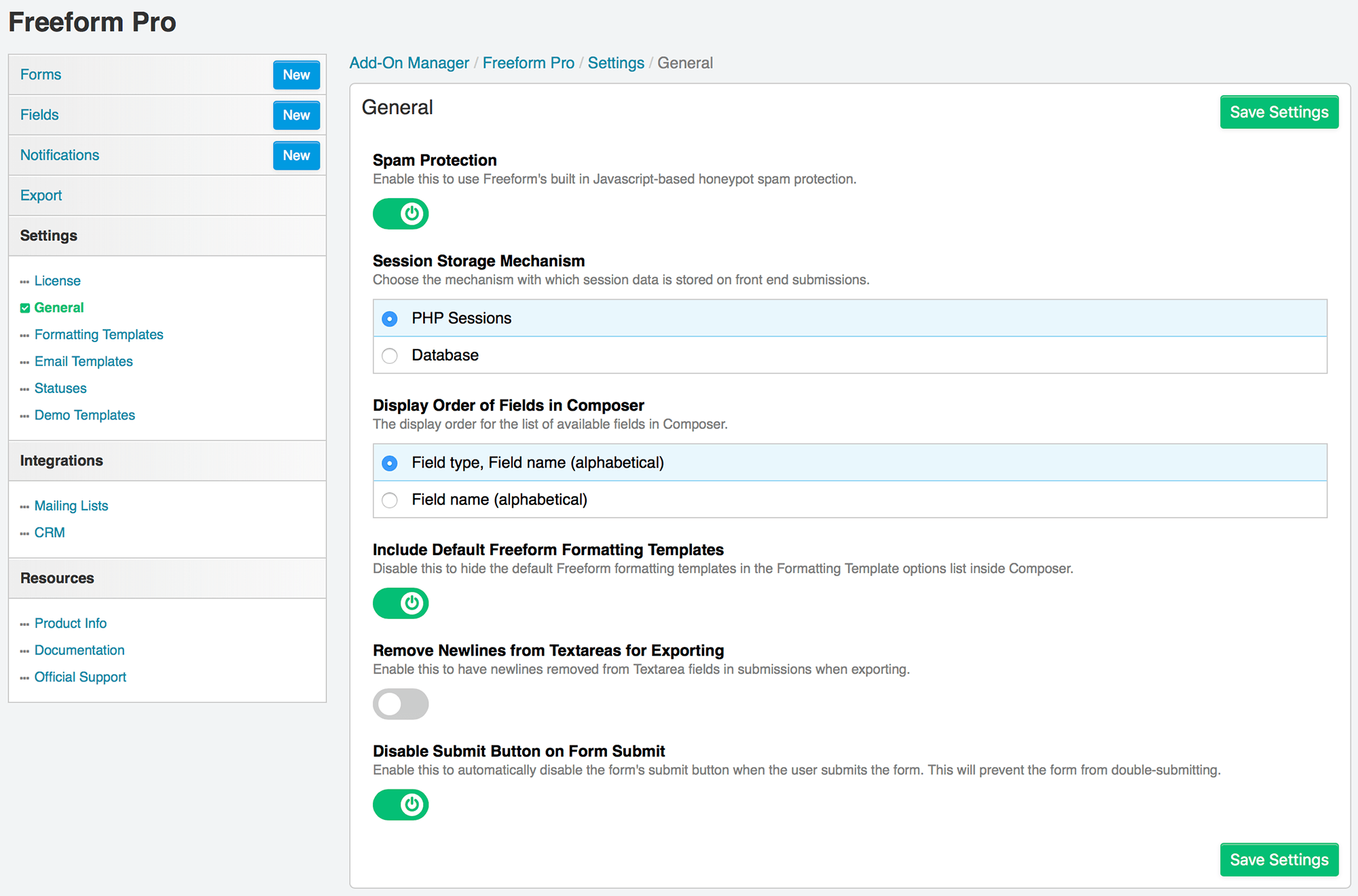The image size is (1358, 896).
Task: Toggle off the Spam Protection switch
Action: 400,214
